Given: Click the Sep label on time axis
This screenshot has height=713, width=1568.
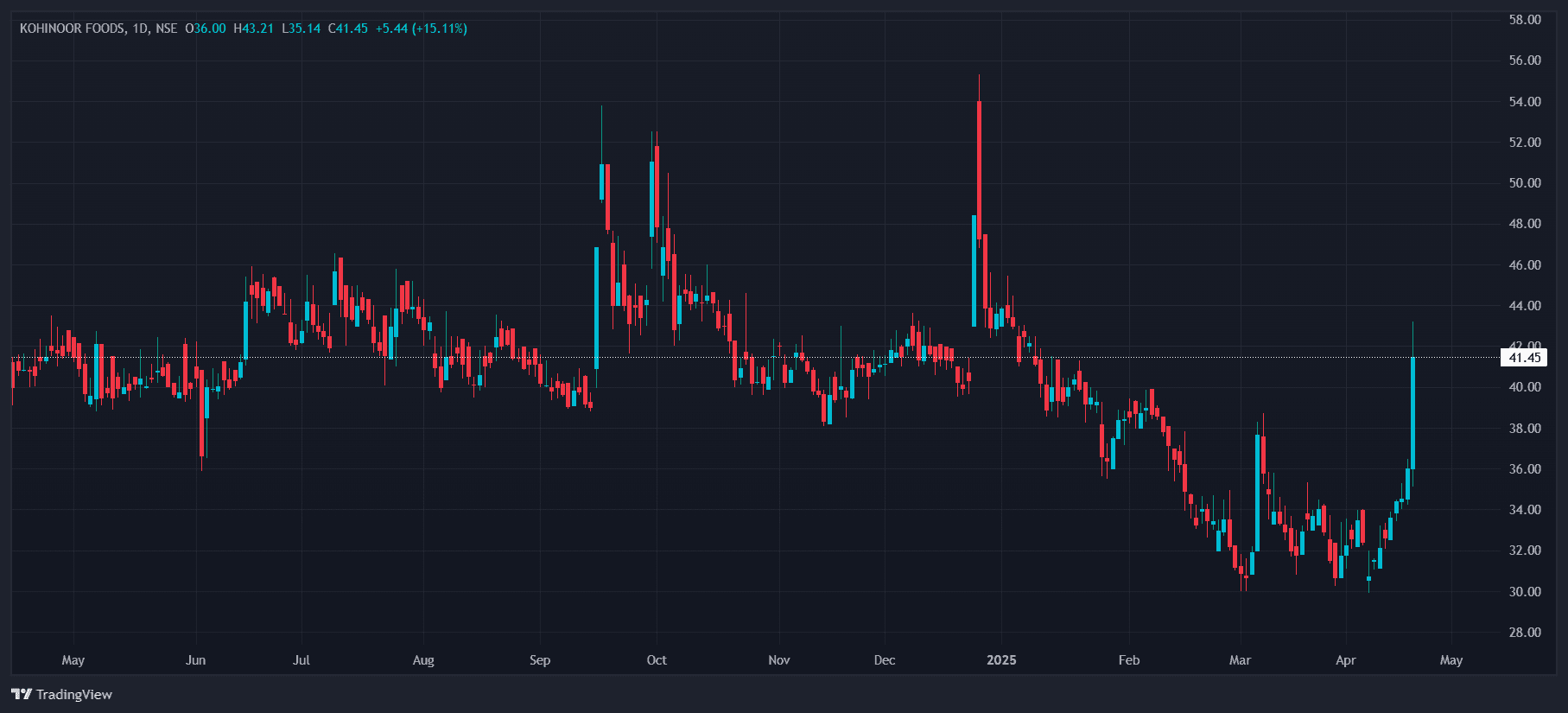Looking at the screenshot, I should [x=540, y=659].
